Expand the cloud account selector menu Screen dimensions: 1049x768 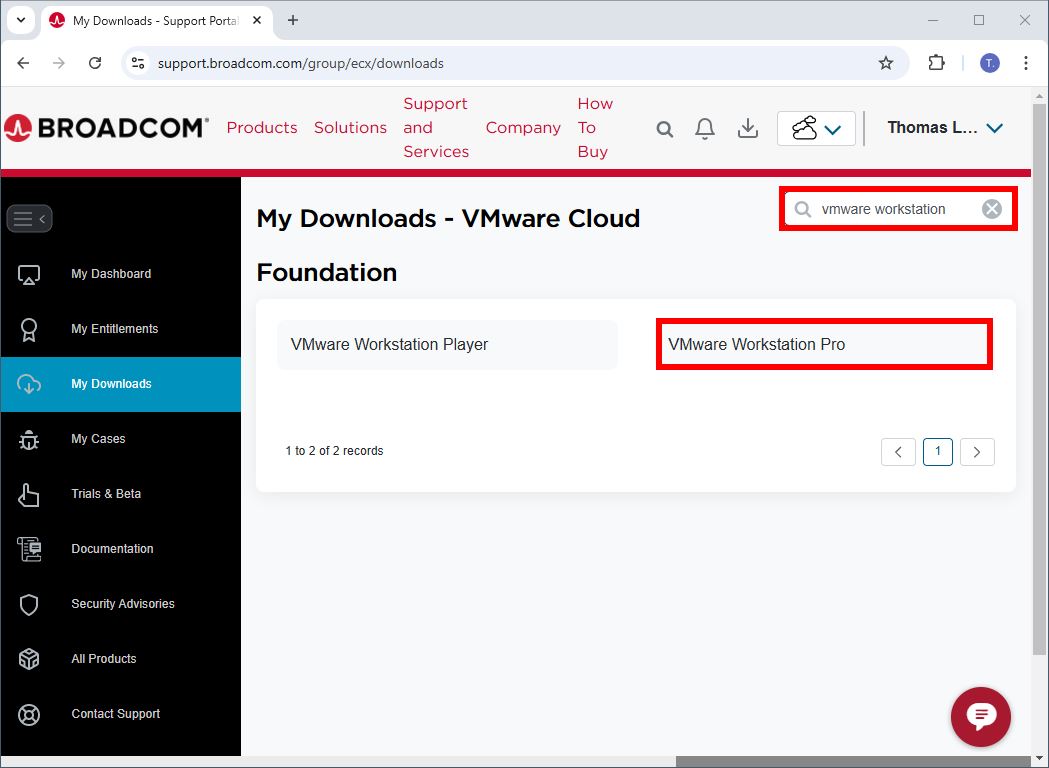click(815, 128)
